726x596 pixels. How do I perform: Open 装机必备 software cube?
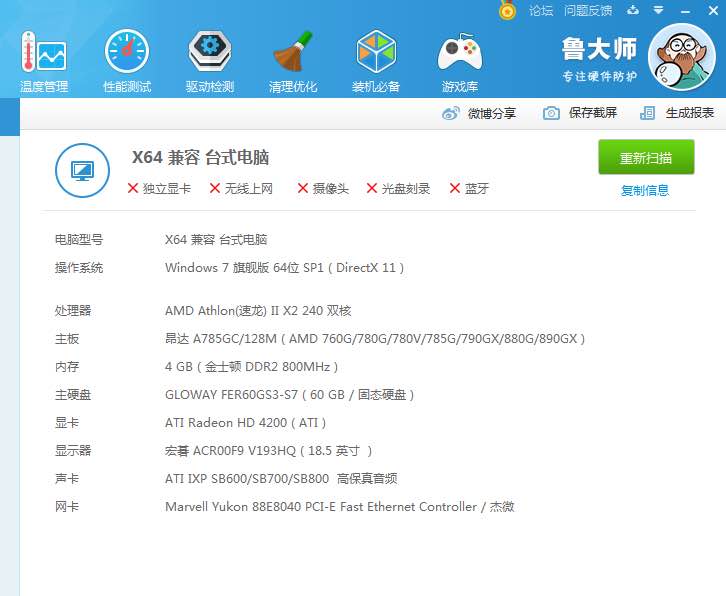pos(376,62)
